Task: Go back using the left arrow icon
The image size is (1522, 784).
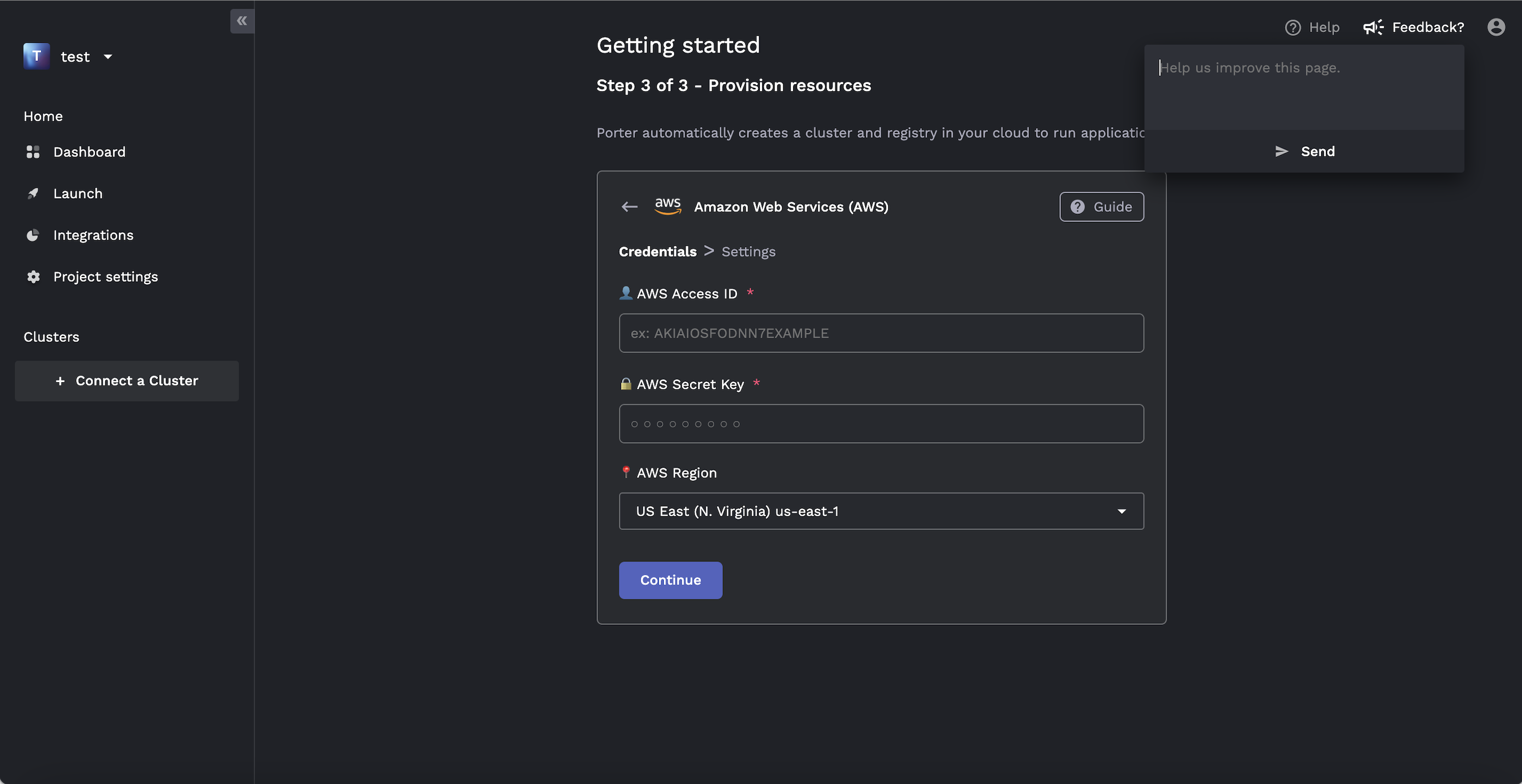Action: [629, 207]
